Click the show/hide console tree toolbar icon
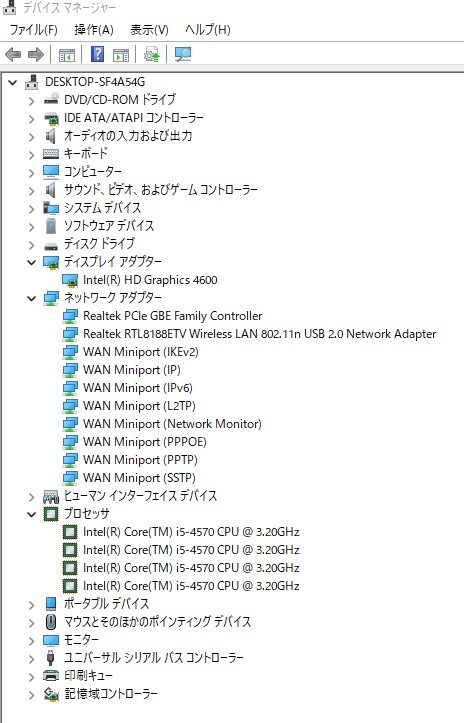The height and width of the screenshot is (723, 464). tap(67, 55)
